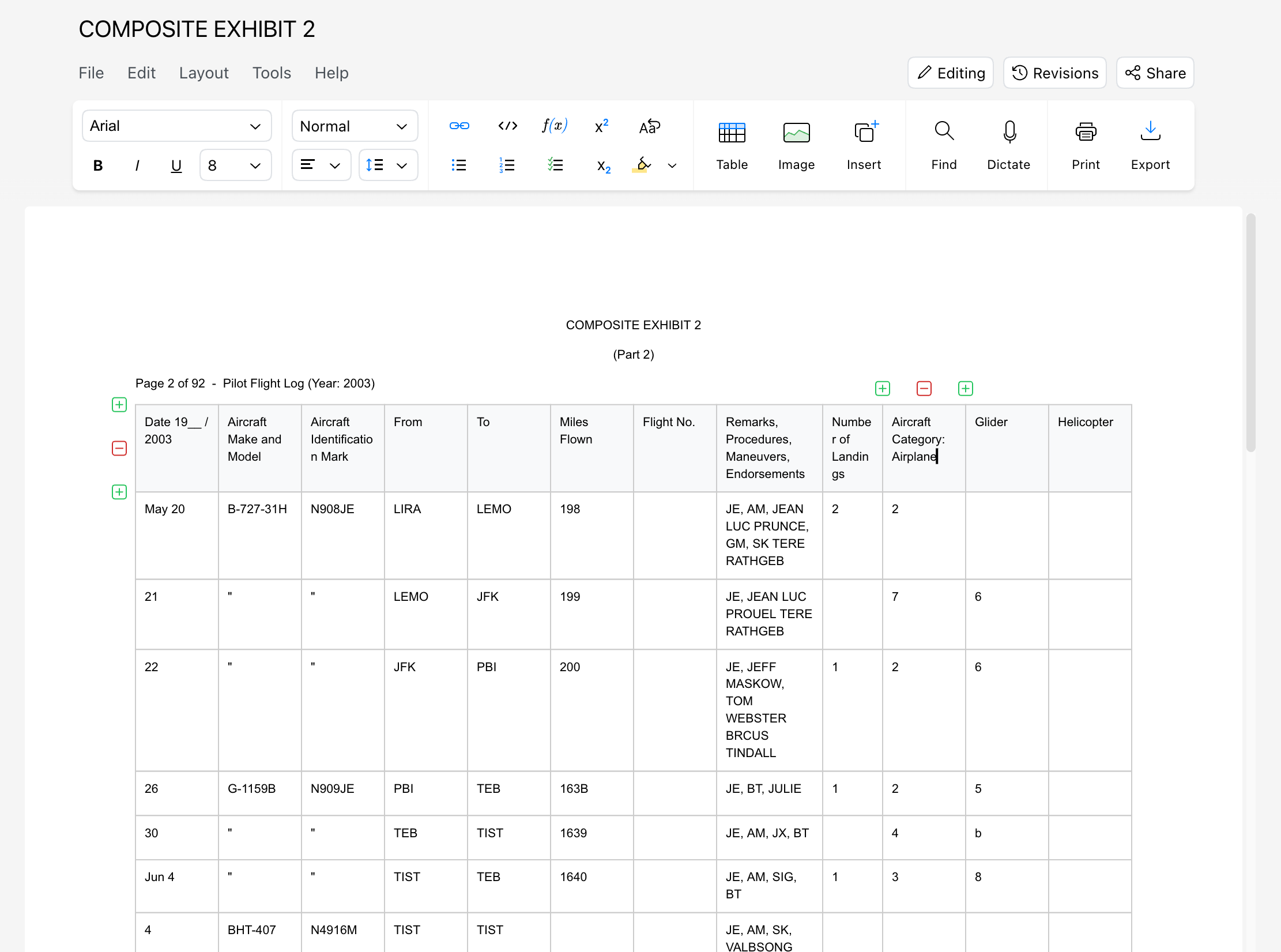
Task: Click the 'G-1159B' cell
Action: (x=260, y=793)
